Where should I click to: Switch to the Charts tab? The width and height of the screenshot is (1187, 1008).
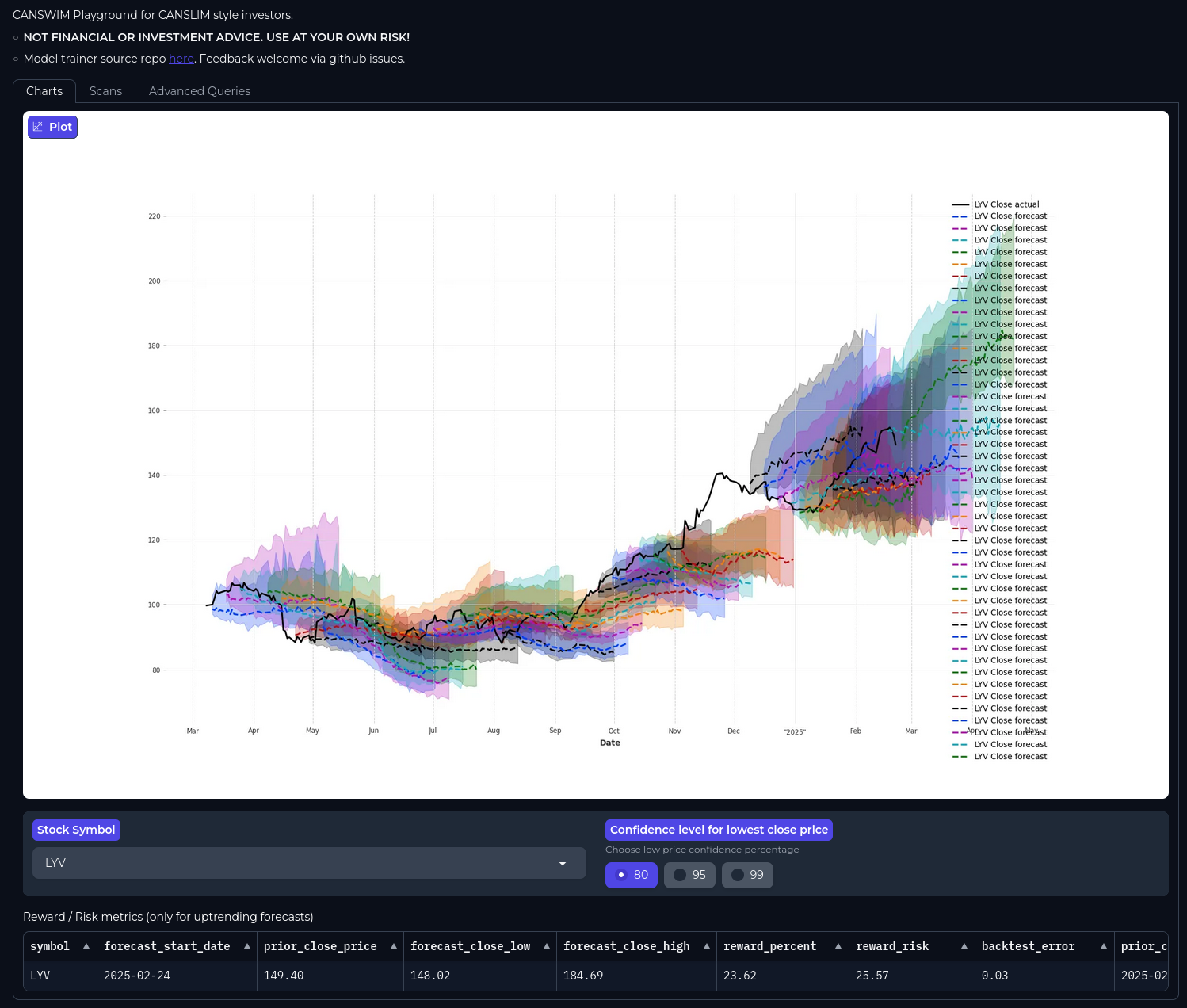pyautogui.click(x=44, y=91)
